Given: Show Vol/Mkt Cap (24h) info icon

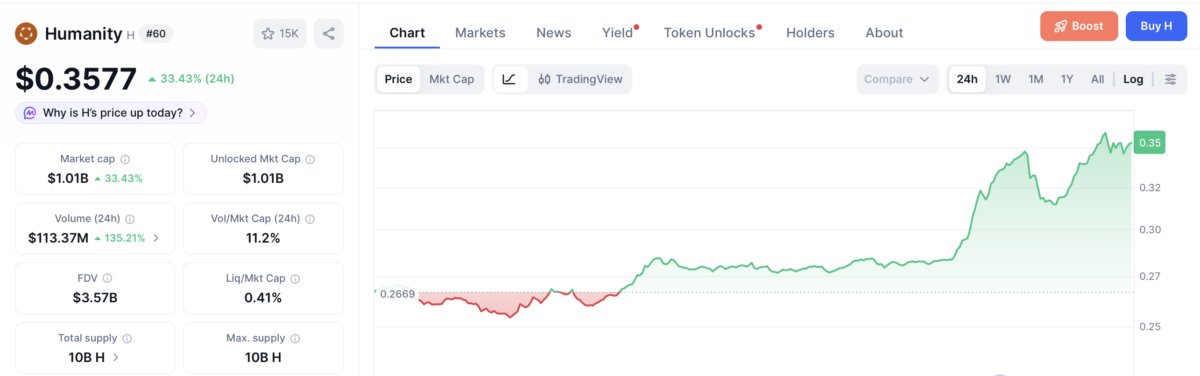Looking at the screenshot, I should click(309, 219).
